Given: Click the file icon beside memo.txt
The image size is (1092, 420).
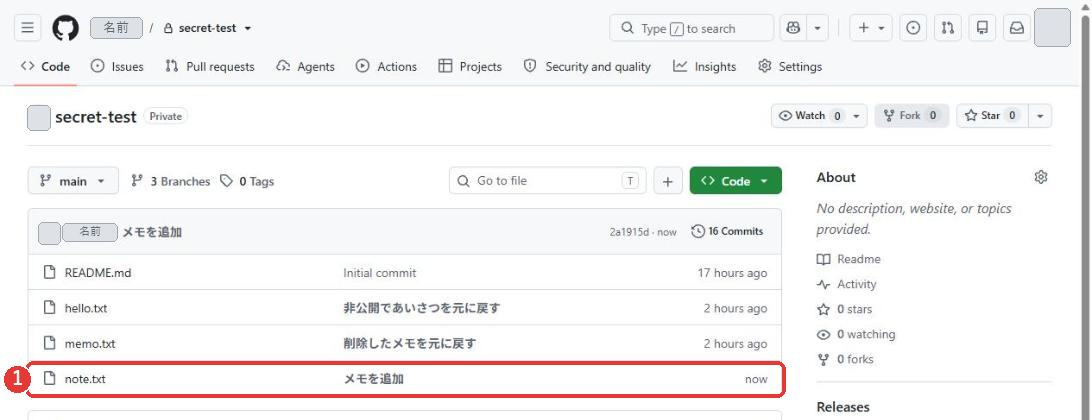Looking at the screenshot, I should 49,343.
